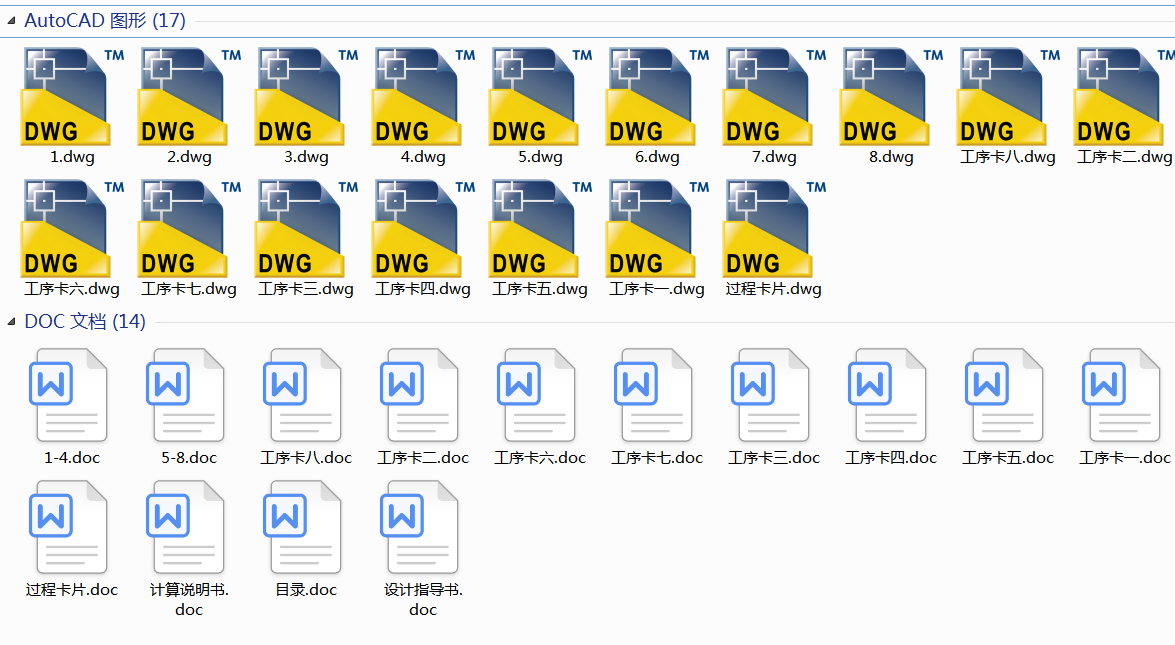The image size is (1175, 645).
Task: Select the 3.dwg drawing thumbnail
Action: tap(300, 97)
